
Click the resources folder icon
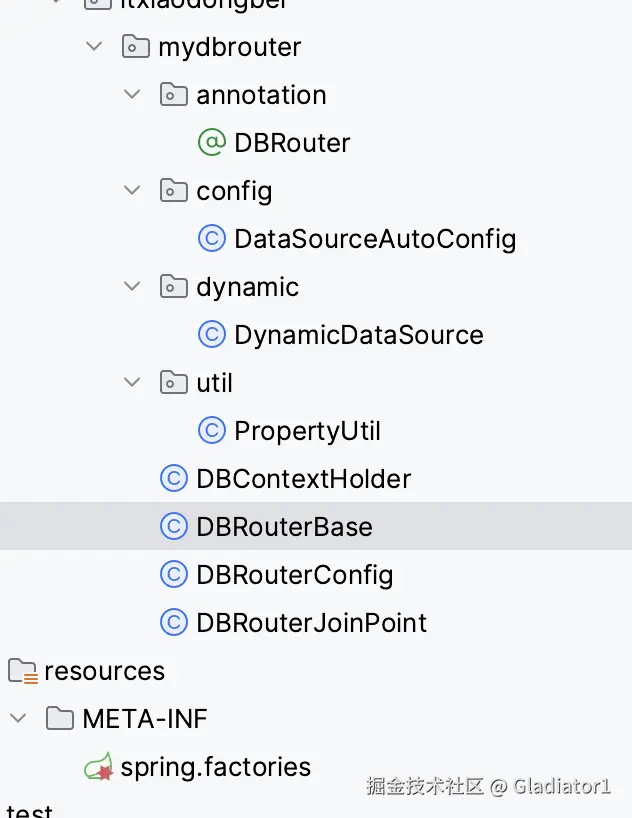coord(23,671)
